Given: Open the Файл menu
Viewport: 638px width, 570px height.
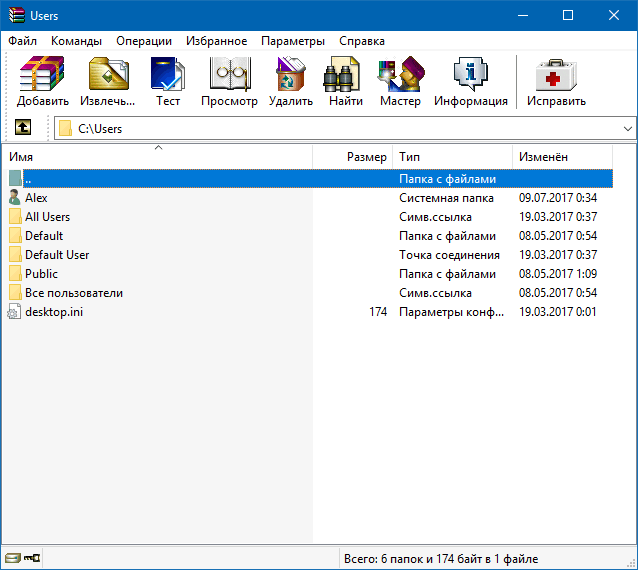Looking at the screenshot, I should point(23,41).
